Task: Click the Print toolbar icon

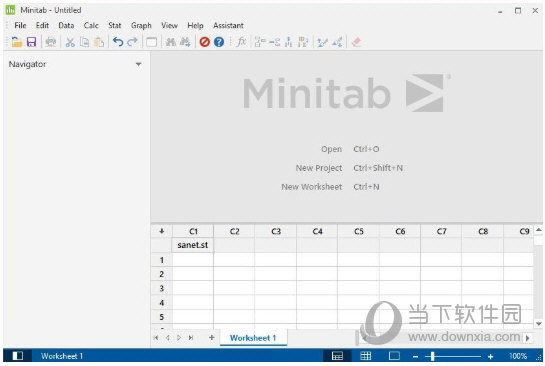Action: point(51,42)
